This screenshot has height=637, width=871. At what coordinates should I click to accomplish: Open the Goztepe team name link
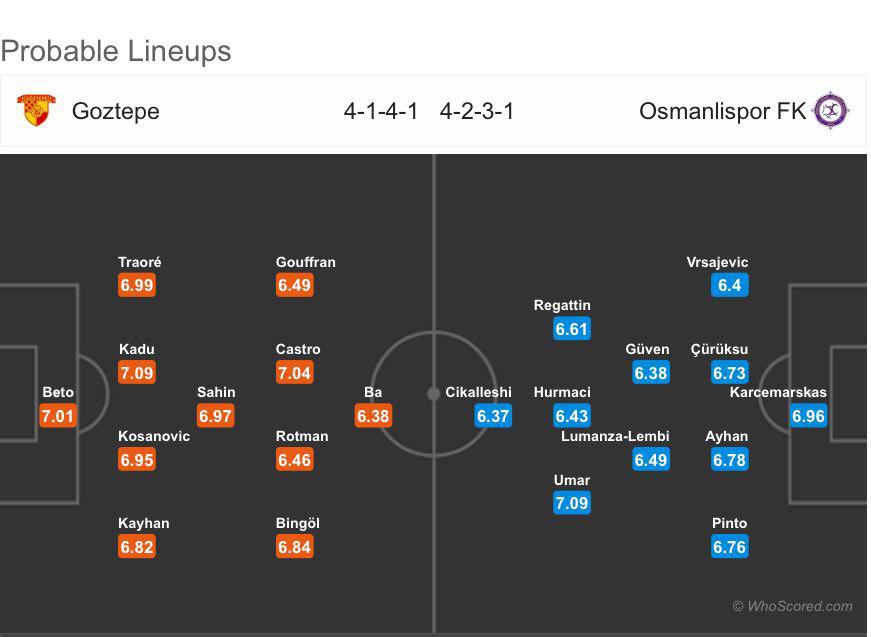pos(116,111)
